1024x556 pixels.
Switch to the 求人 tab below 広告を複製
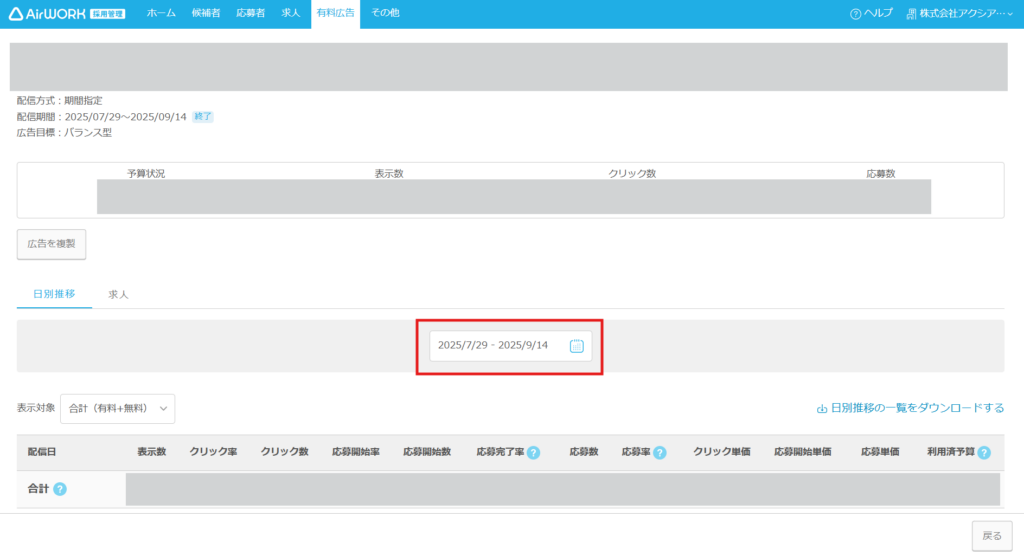point(118,295)
